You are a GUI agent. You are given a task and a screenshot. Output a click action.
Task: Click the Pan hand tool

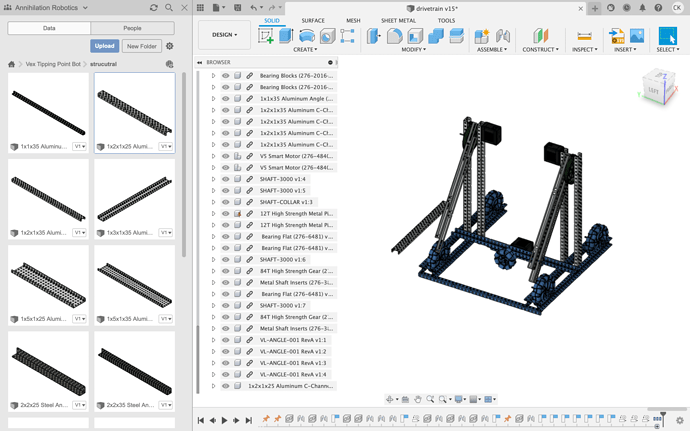click(x=418, y=399)
